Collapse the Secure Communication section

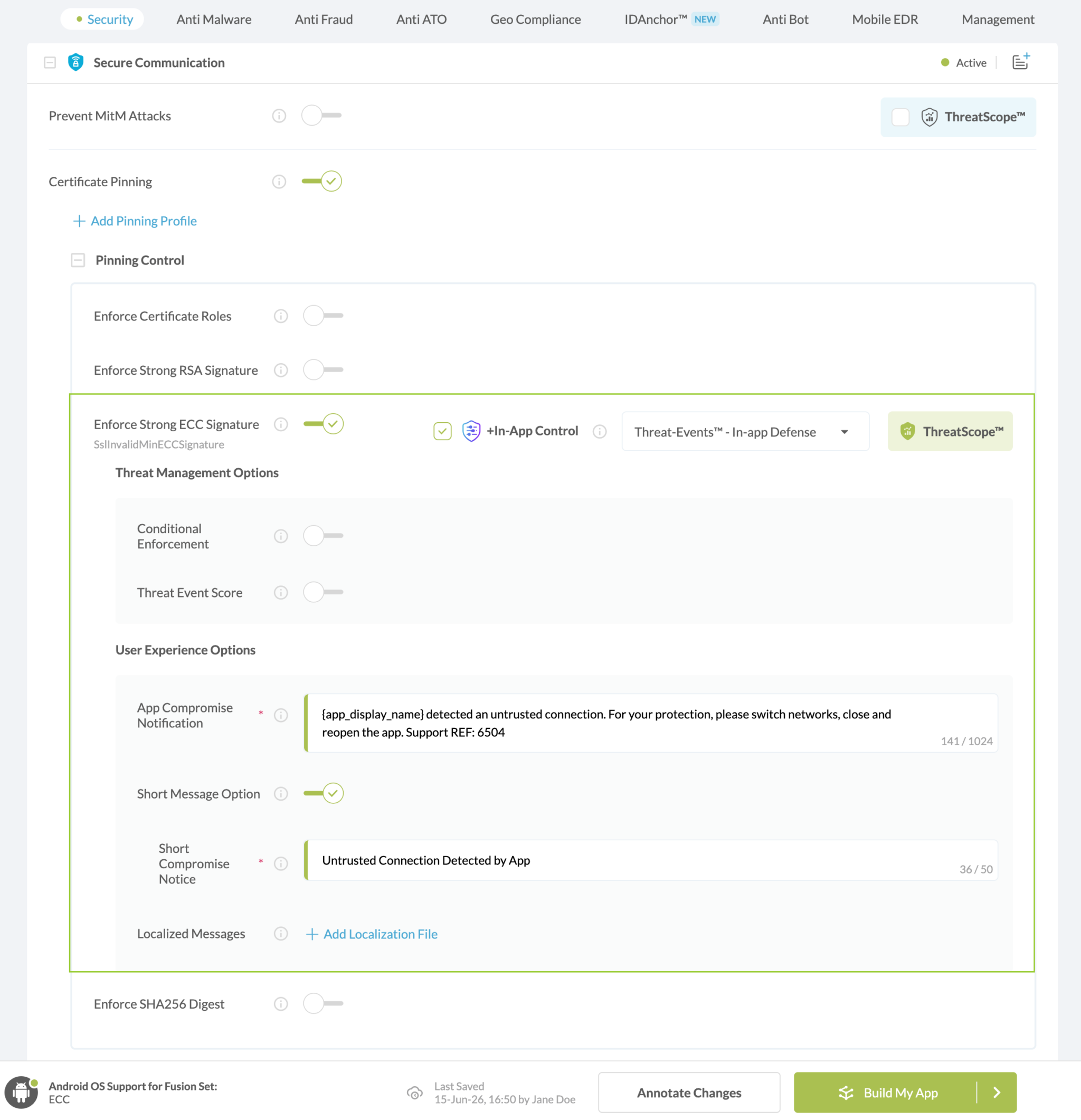50,62
